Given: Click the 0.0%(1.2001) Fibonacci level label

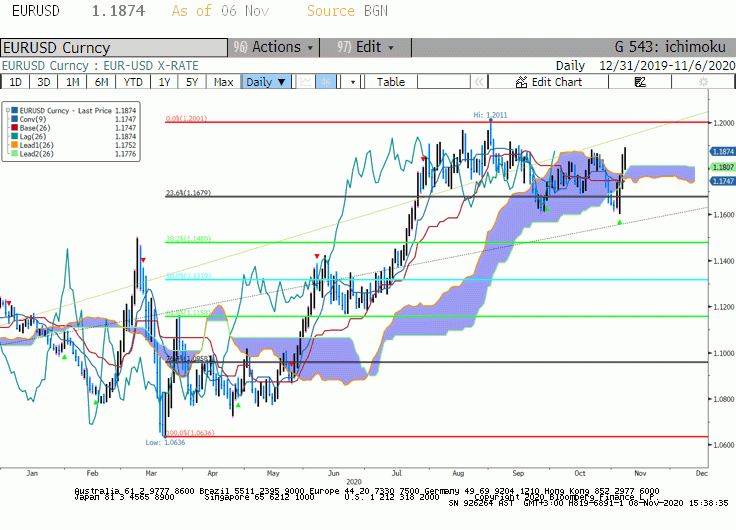Looking at the screenshot, I should pos(186,118).
